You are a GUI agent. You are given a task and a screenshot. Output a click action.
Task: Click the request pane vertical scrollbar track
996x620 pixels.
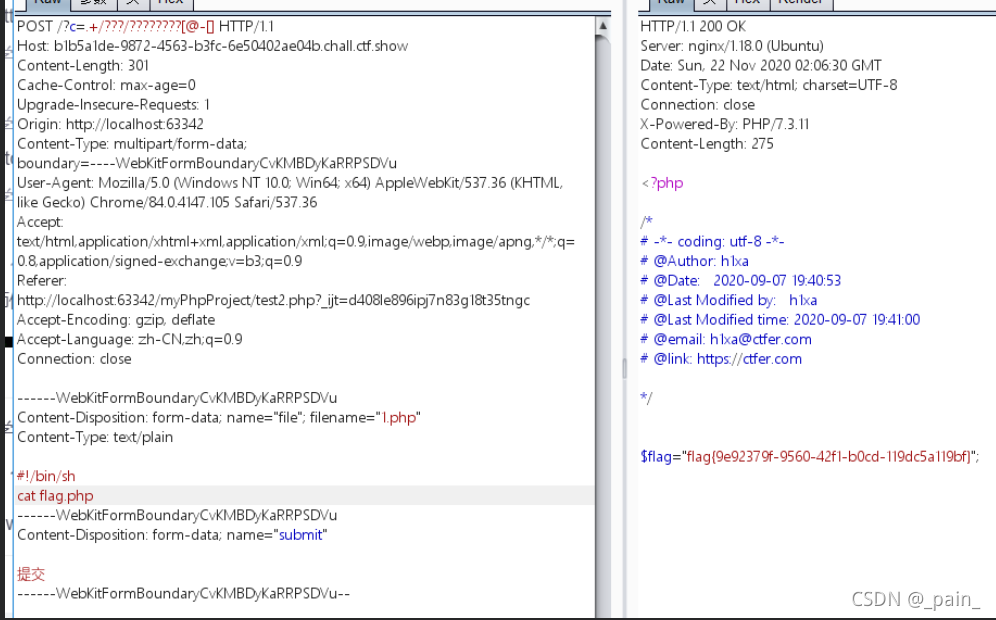(603, 327)
